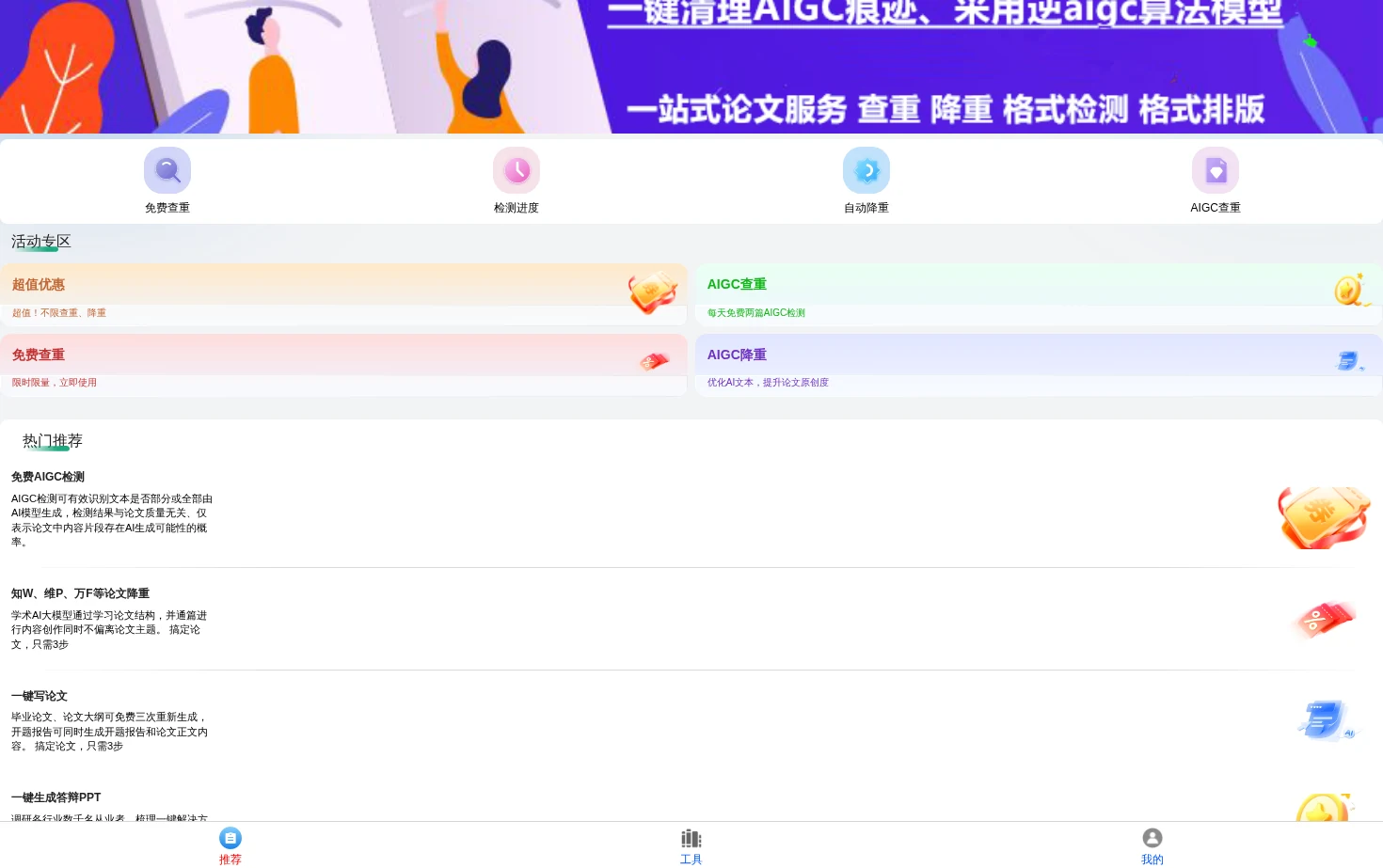
Task: Click the 热门推荐 section heading
Action: 53,441
